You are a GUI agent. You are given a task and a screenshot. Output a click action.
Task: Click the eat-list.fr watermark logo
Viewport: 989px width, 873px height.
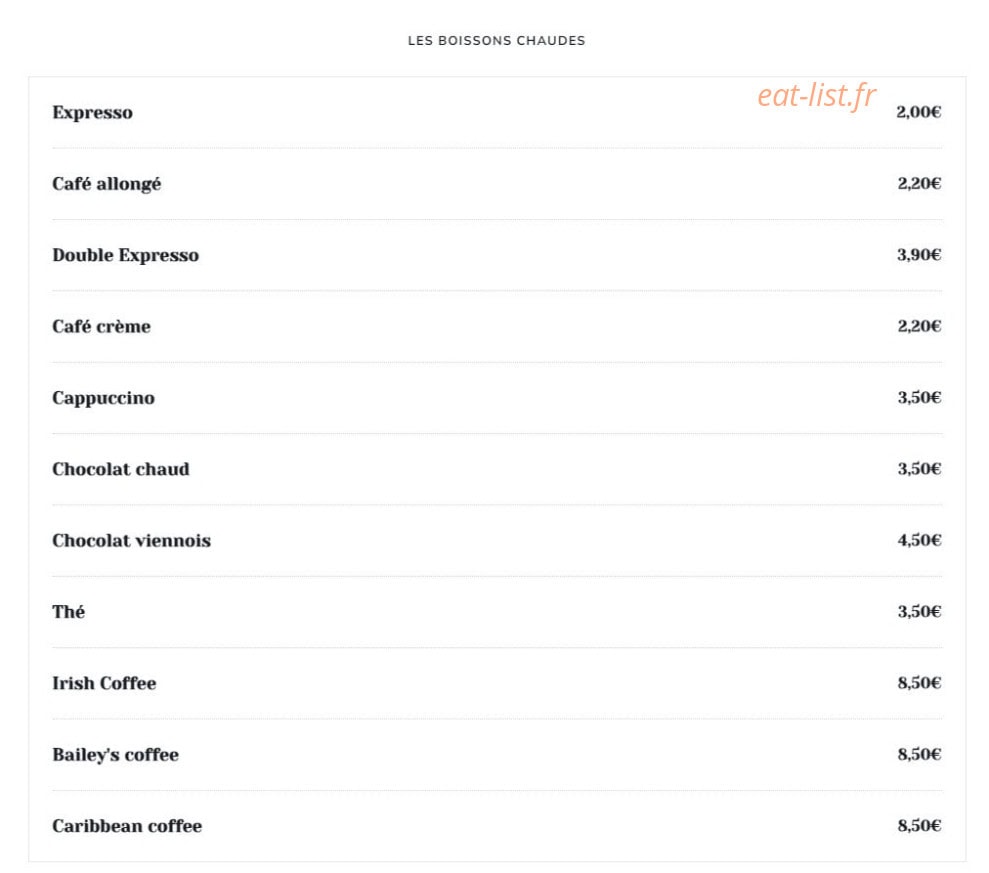coord(816,97)
